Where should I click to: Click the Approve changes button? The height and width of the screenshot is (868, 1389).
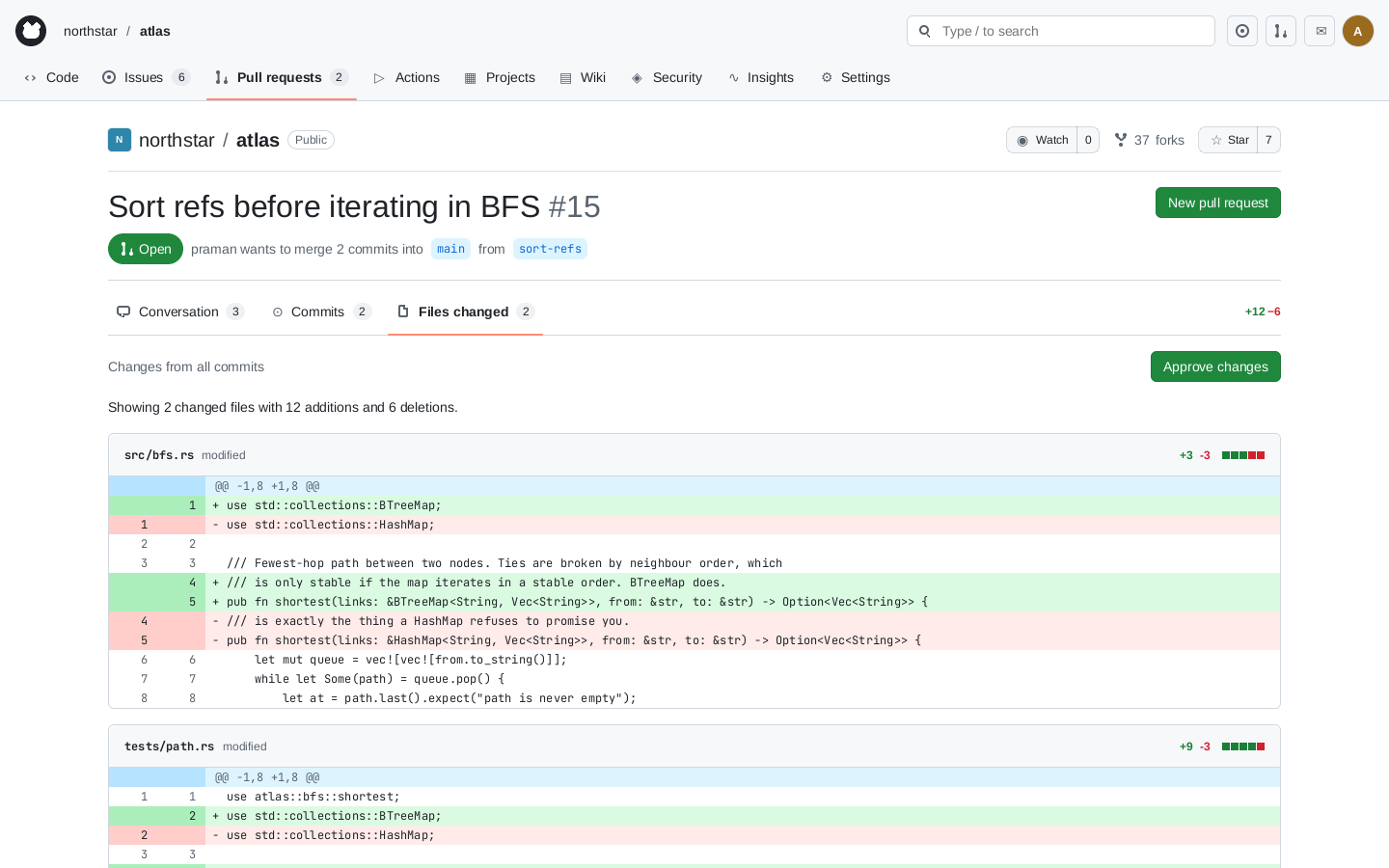pos(1215,366)
